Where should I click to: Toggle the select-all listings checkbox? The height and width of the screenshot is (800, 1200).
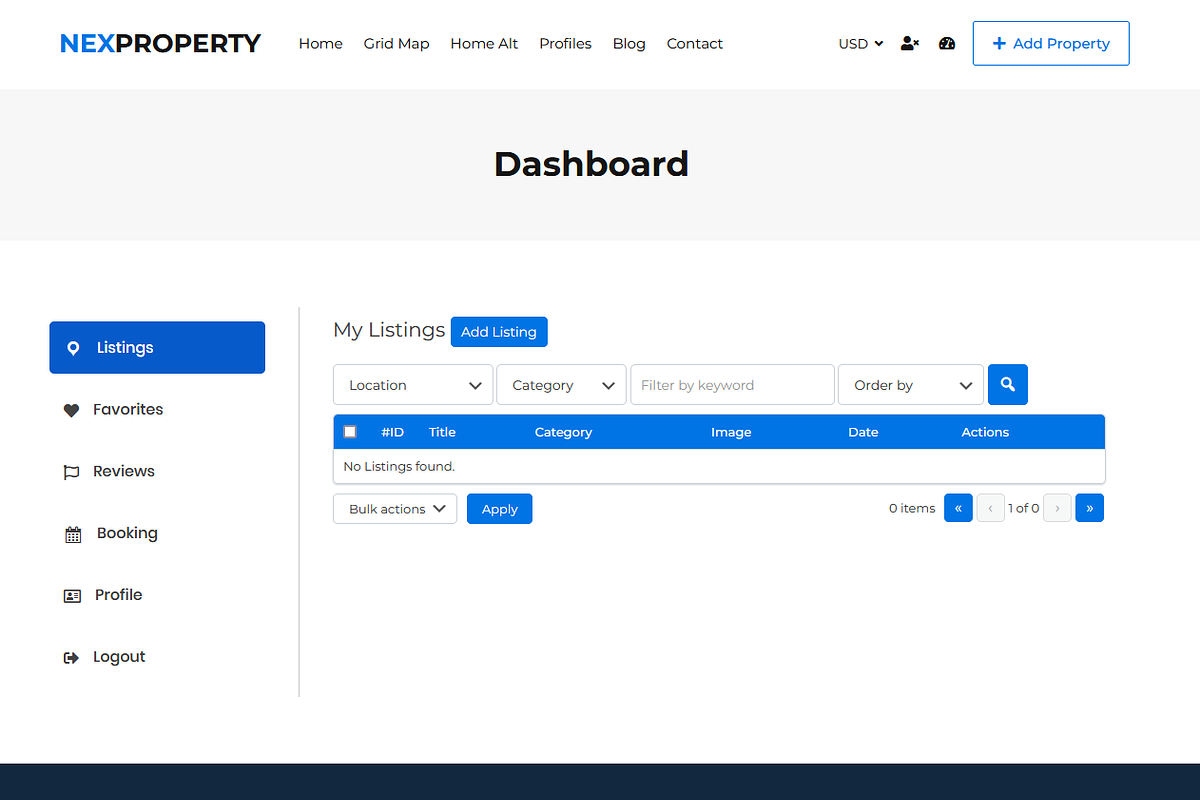[350, 432]
